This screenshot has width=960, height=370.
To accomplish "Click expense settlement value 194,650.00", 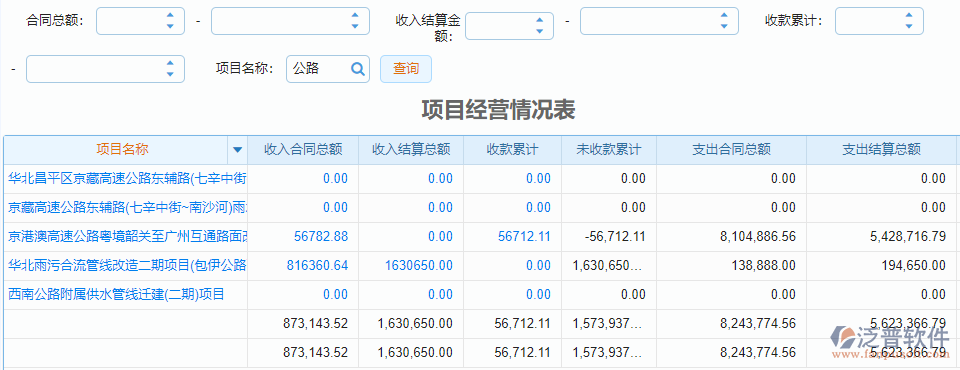I will click(x=914, y=265).
